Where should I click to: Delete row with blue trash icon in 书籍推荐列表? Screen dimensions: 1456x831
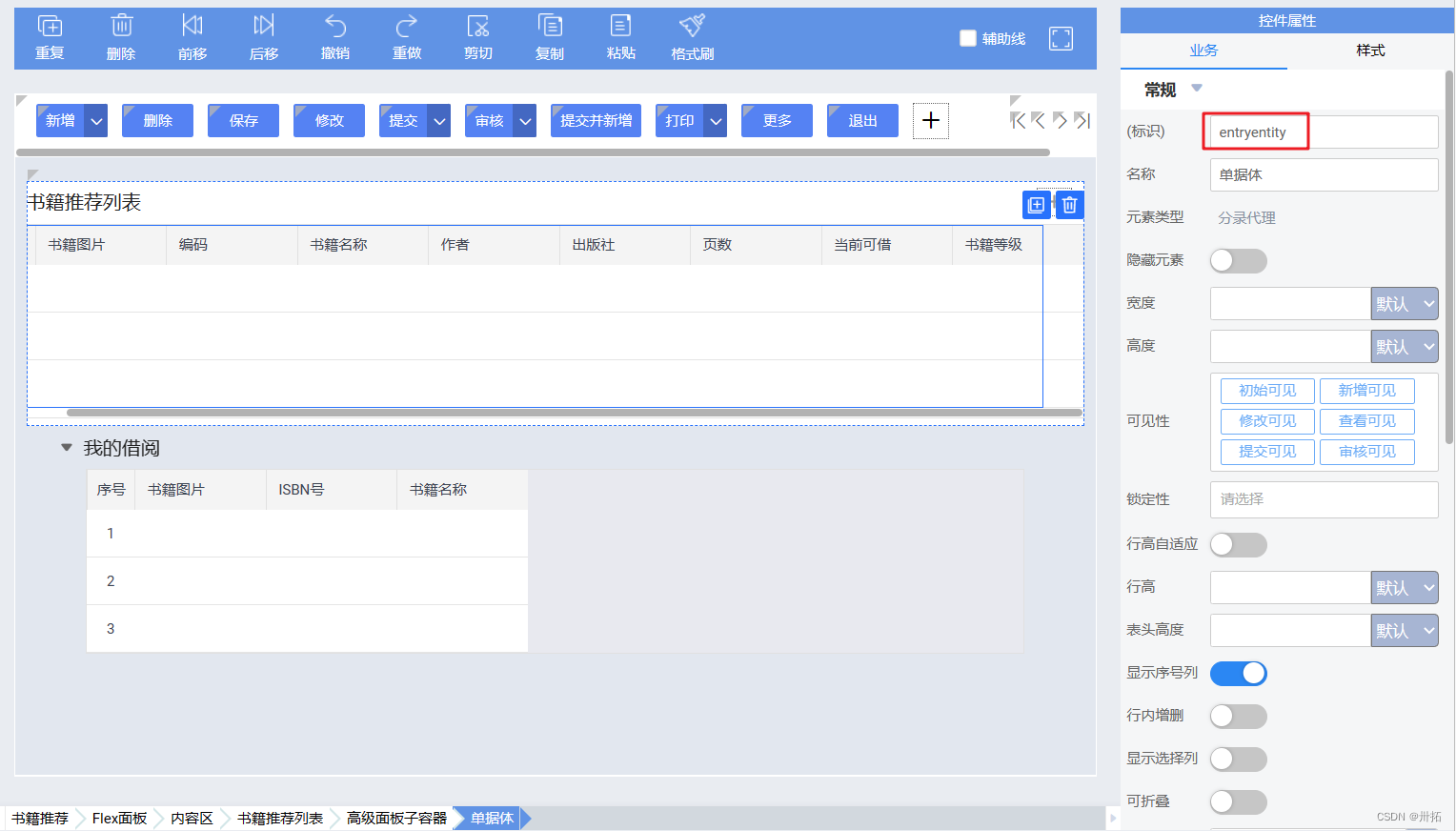[x=1069, y=205]
